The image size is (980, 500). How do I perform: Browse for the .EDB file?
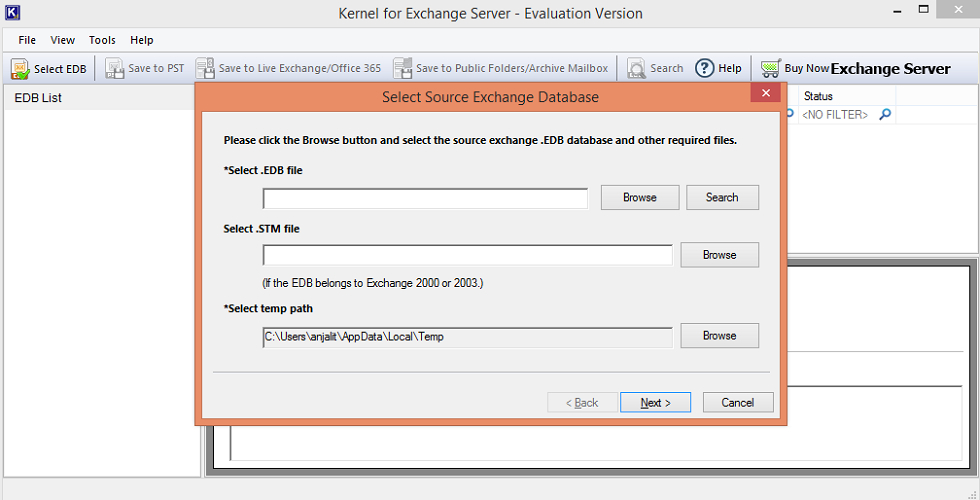(640, 198)
